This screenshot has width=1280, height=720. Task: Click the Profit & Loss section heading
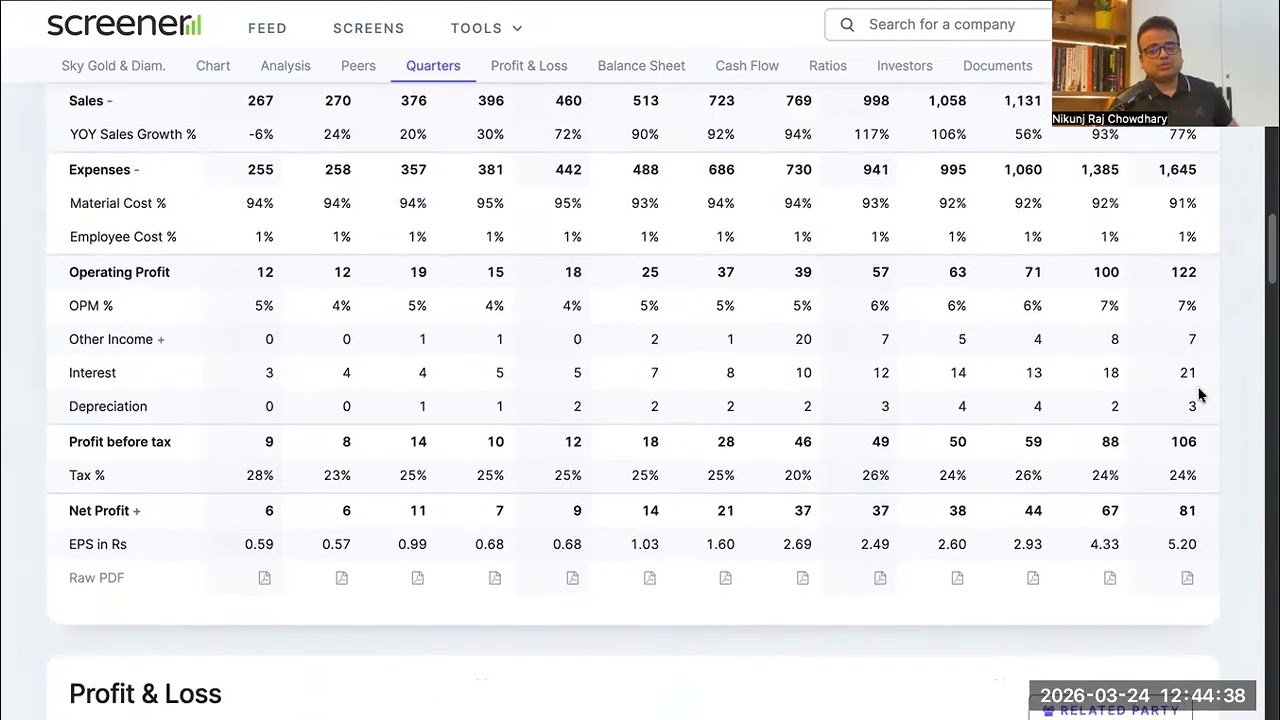click(x=145, y=694)
